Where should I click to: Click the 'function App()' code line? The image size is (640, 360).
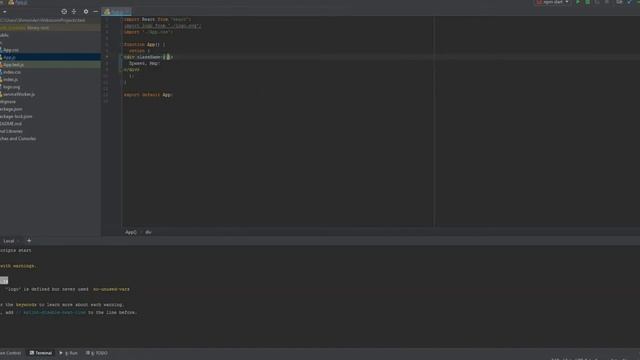pos(145,44)
